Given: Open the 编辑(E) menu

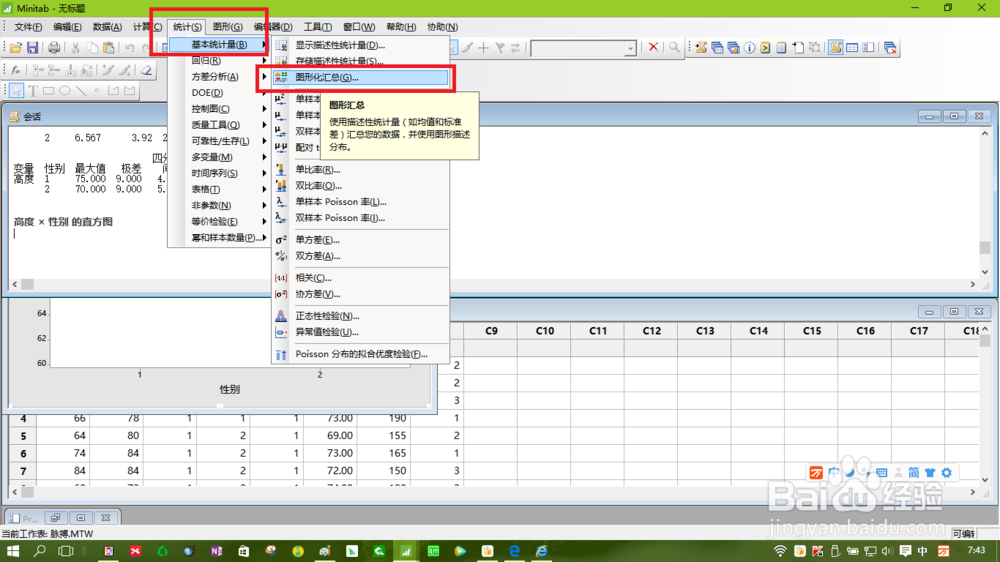Looking at the screenshot, I should pyautogui.click(x=67, y=27).
